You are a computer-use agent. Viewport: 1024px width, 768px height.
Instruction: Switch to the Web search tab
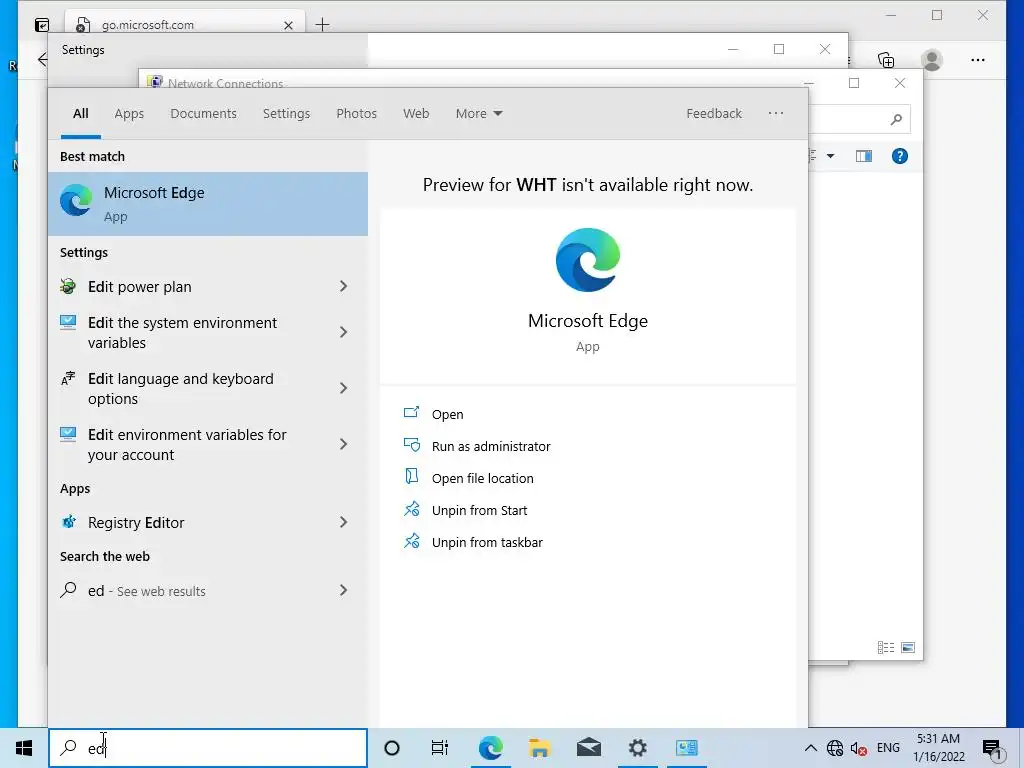(x=416, y=114)
